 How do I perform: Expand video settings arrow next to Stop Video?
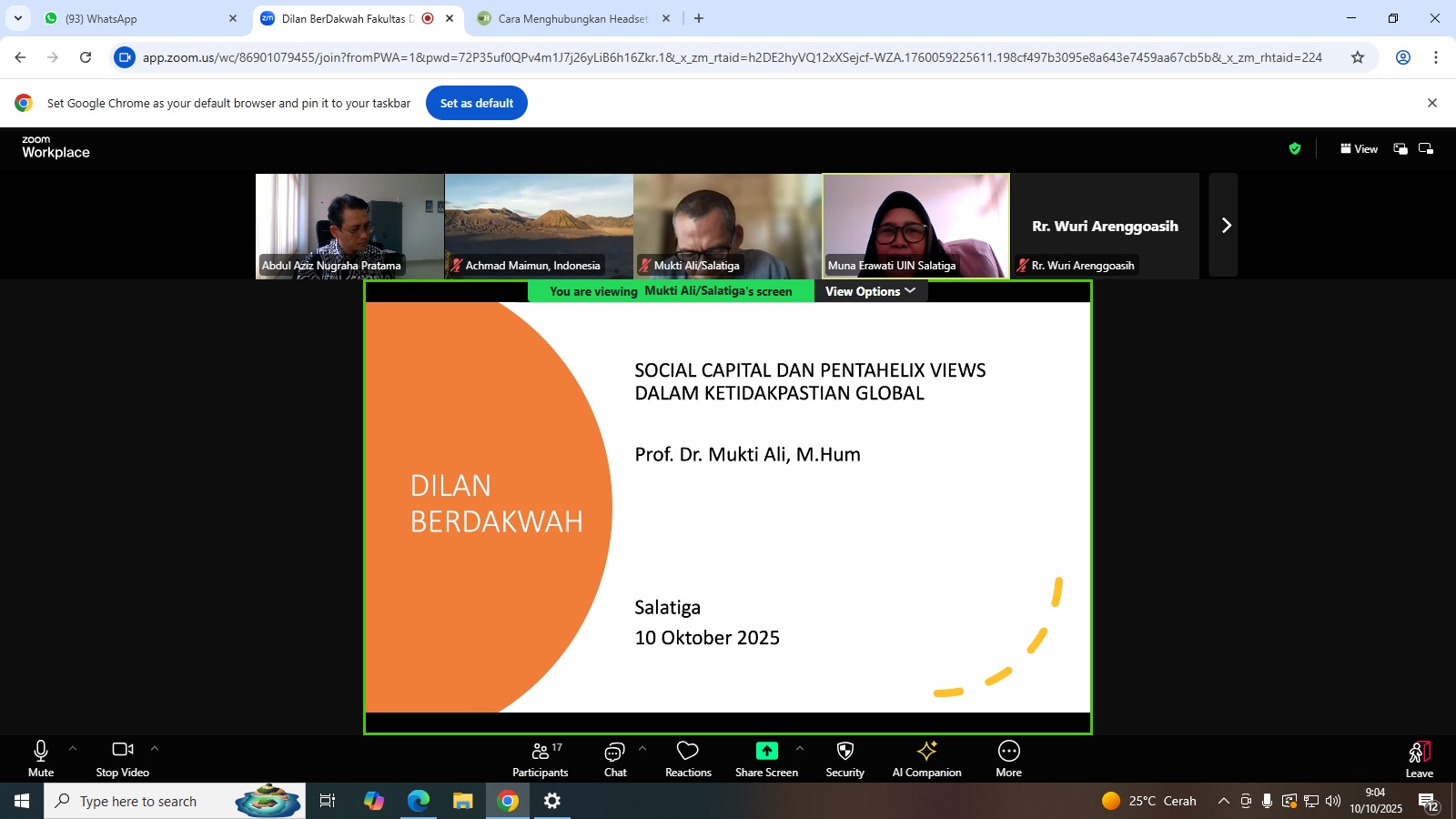coord(155,749)
